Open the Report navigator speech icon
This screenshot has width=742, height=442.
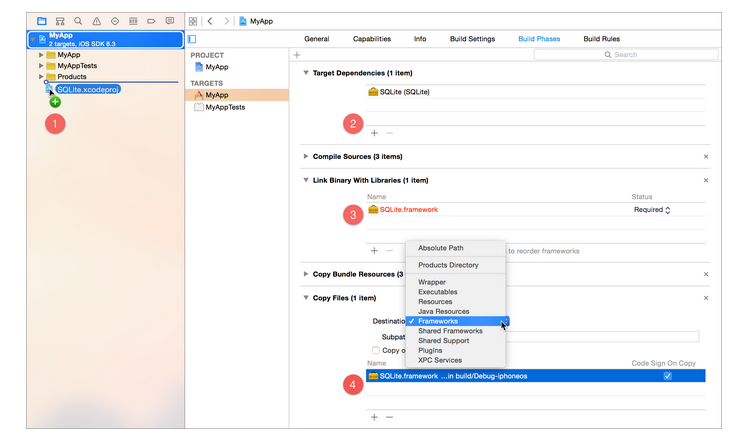point(170,21)
